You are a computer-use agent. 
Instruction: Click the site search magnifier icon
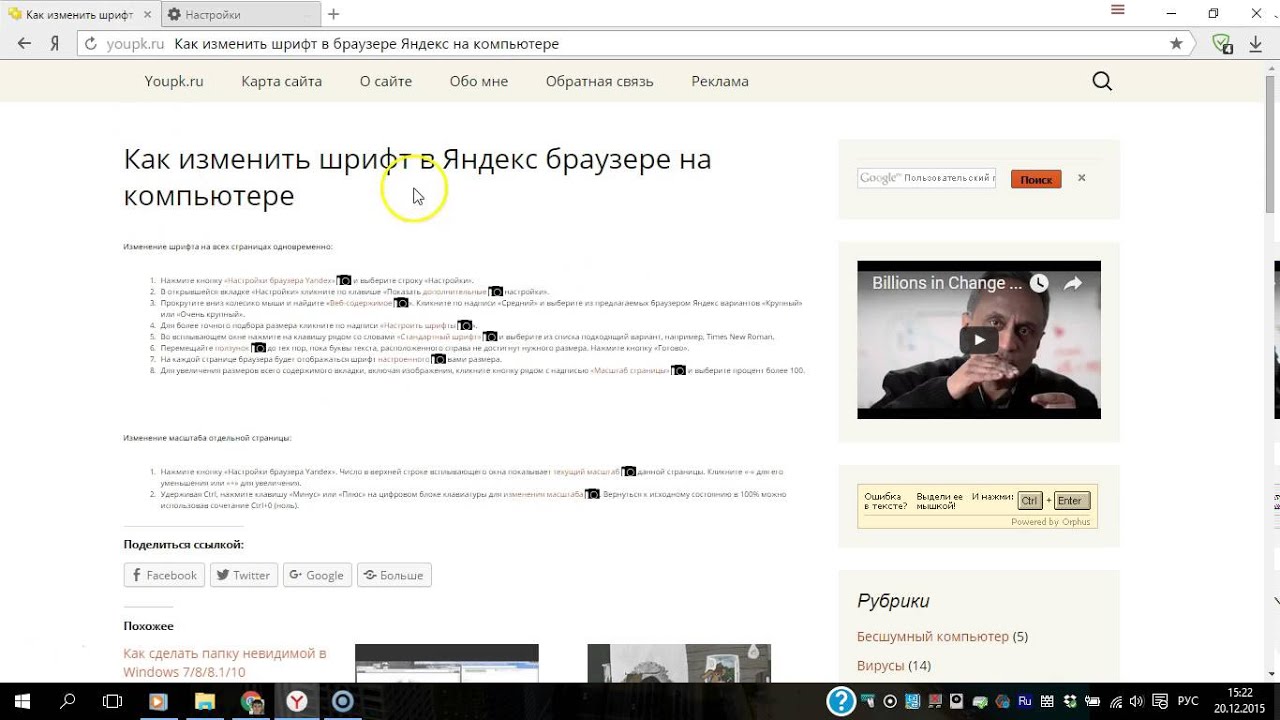(x=1102, y=81)
